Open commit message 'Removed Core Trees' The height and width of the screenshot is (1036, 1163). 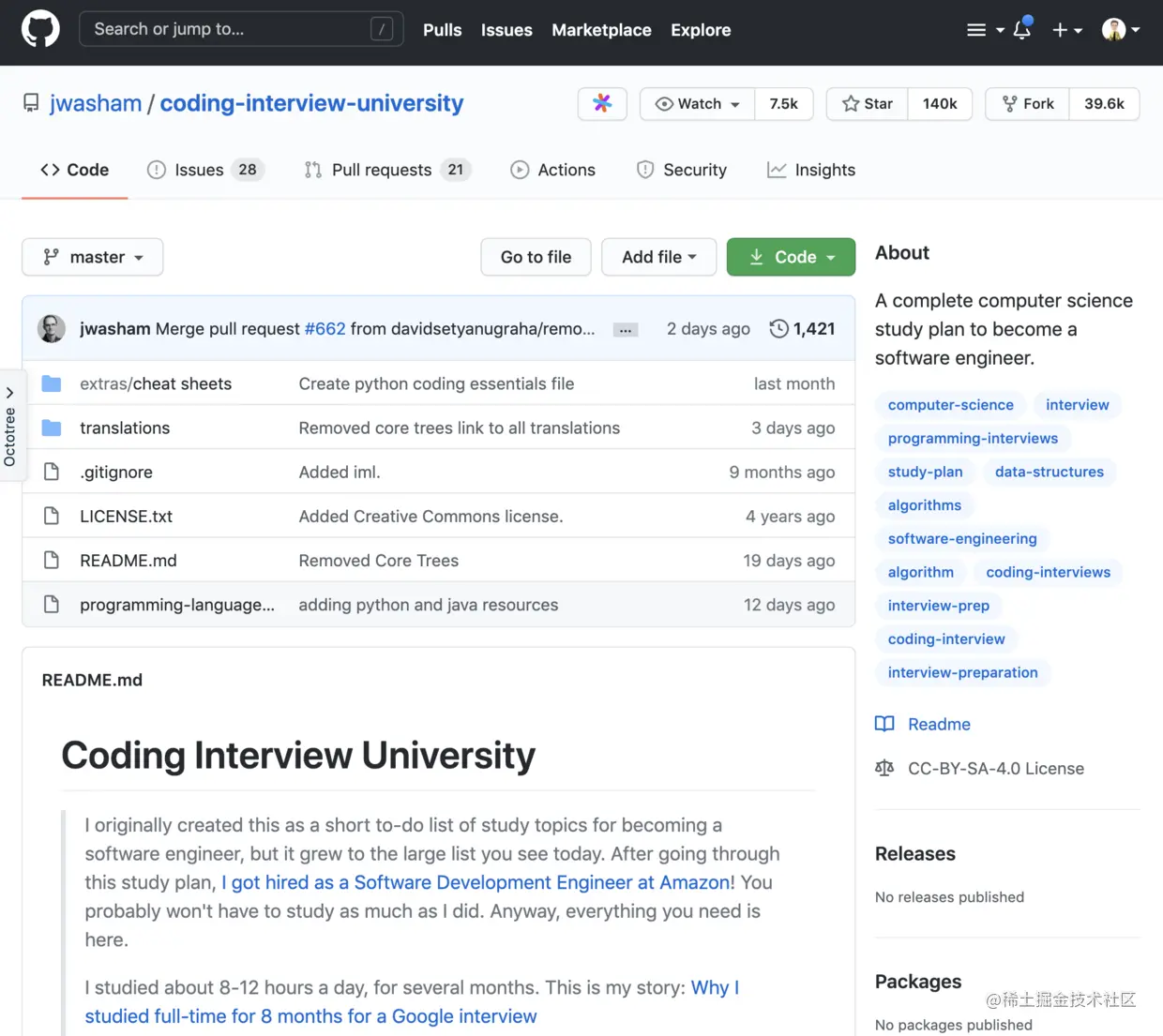click(x=379, y=561)
